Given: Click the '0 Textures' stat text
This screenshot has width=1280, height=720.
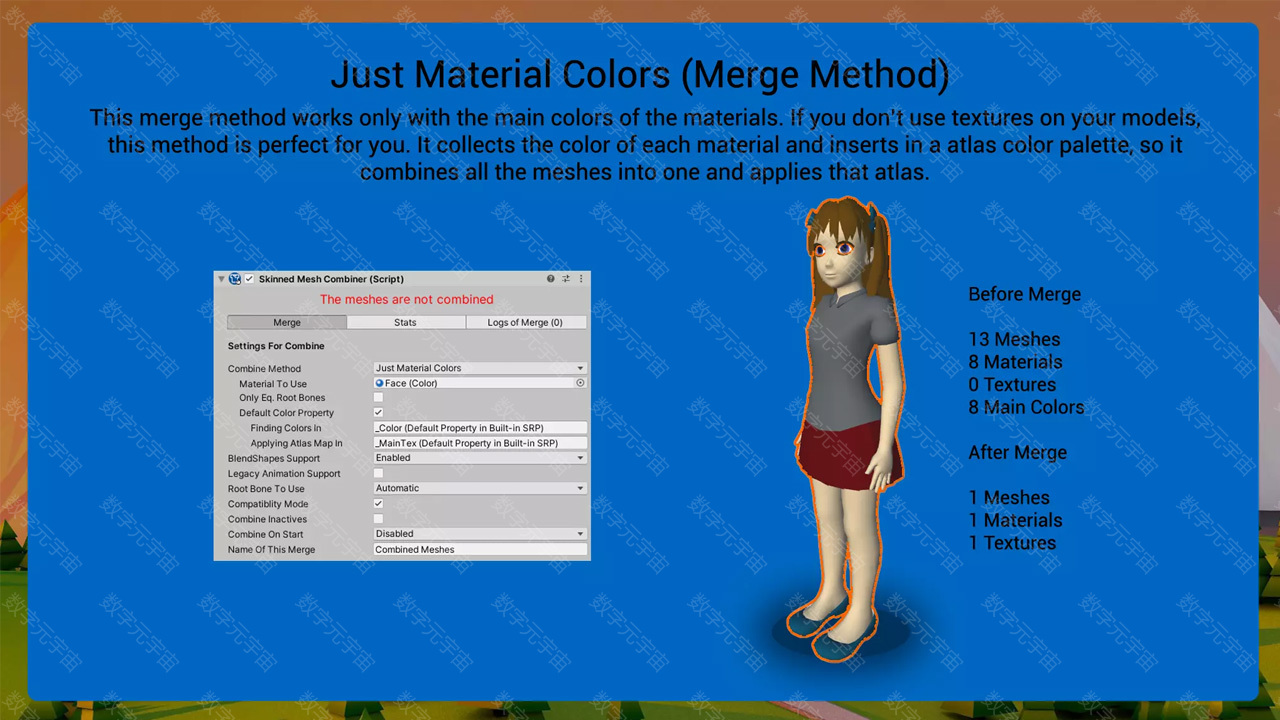Looking at the screenshot, I should pos(1012,385).
